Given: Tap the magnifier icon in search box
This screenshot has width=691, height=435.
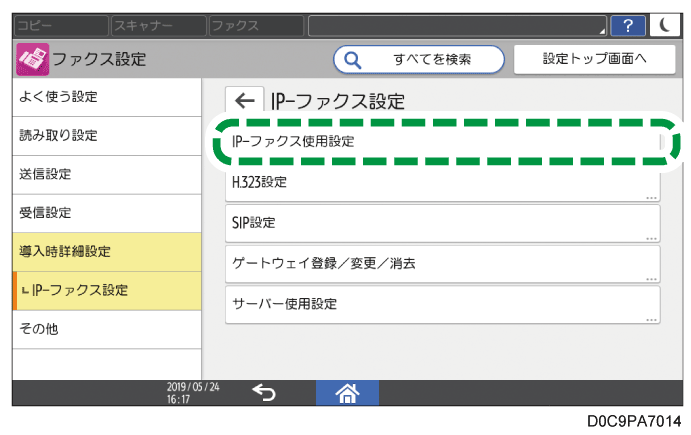Looking at the screenshot, I should pyautogui.click(x=353, y=59).
